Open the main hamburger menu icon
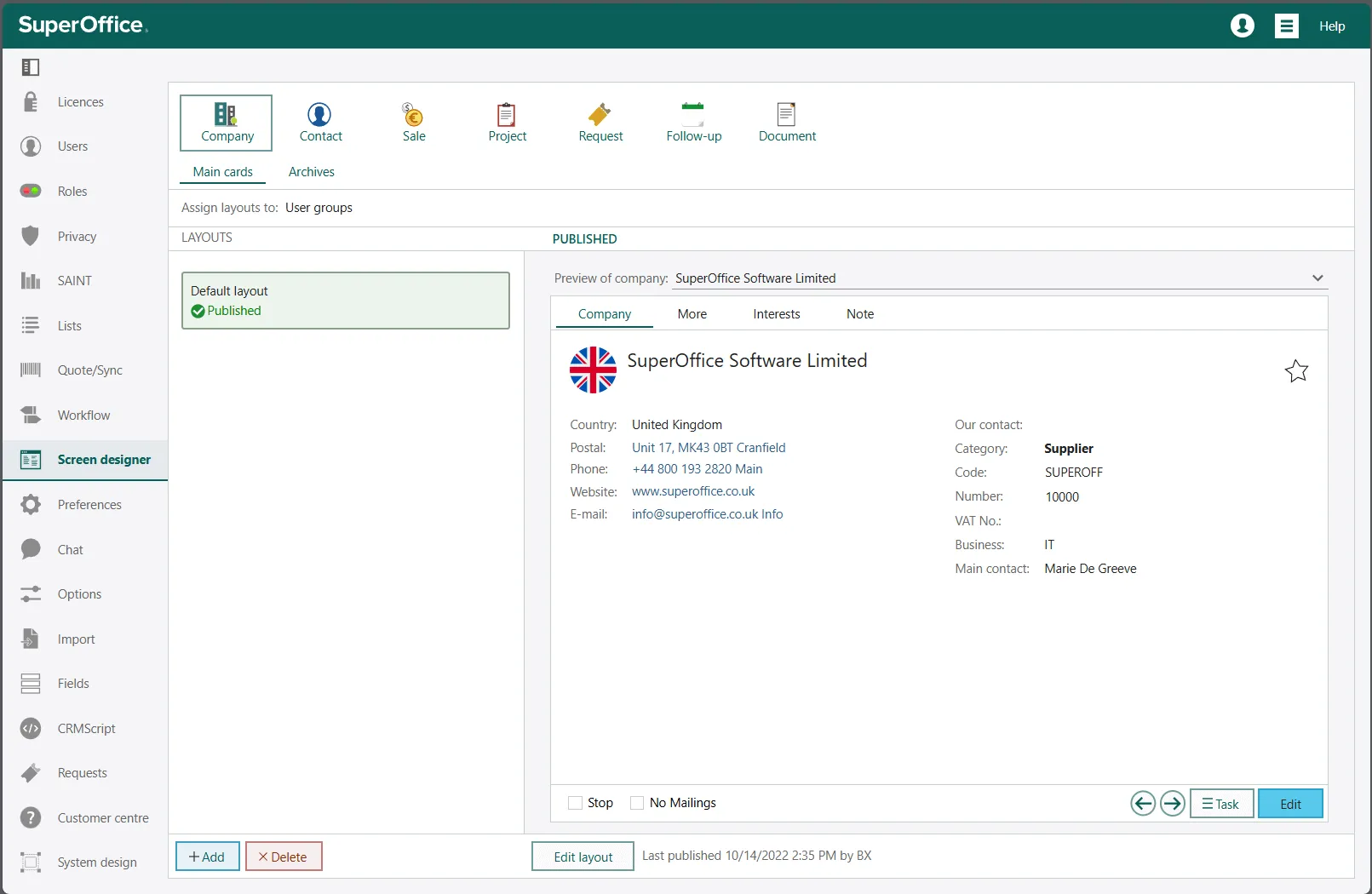Screen dimensions: 1372x894 [x=1286, y=26]
